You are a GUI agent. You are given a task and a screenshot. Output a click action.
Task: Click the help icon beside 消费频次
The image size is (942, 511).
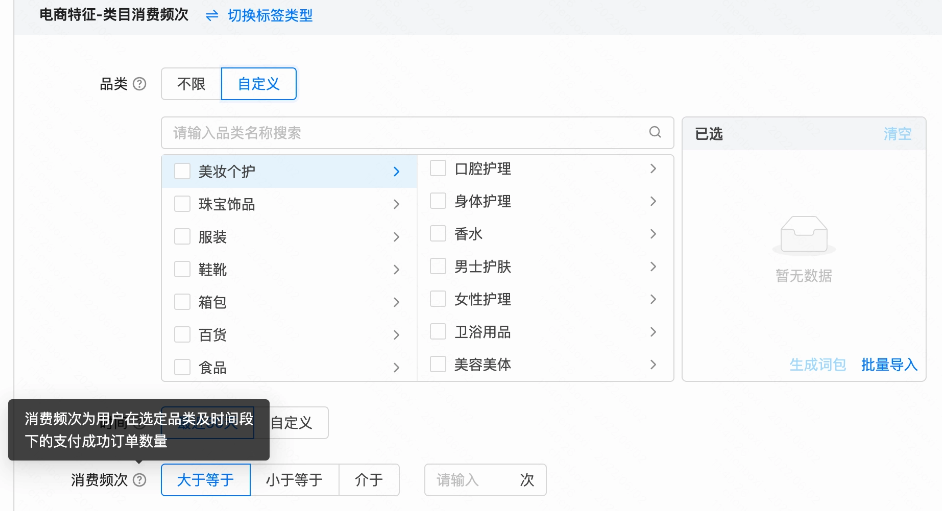click(x=140, y=480)
